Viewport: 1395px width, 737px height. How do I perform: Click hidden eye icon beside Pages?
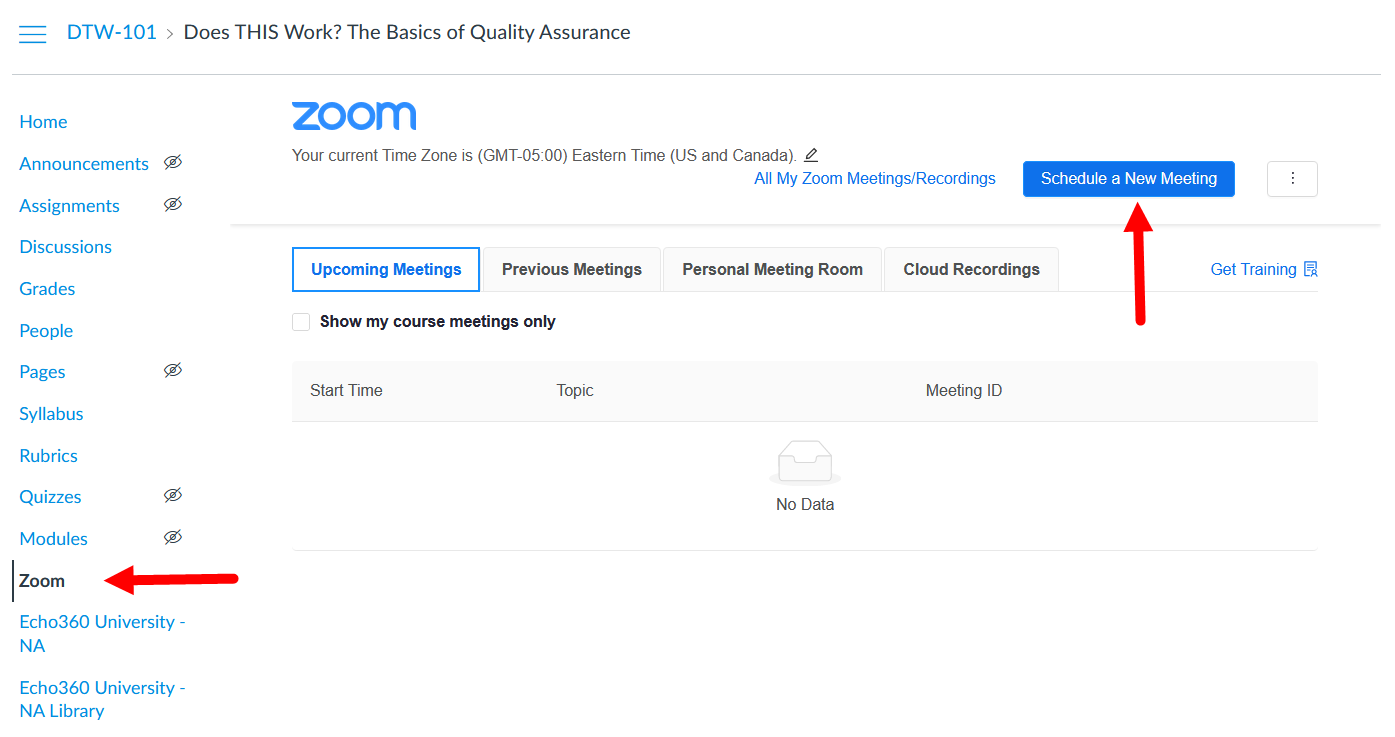(173, 370)
